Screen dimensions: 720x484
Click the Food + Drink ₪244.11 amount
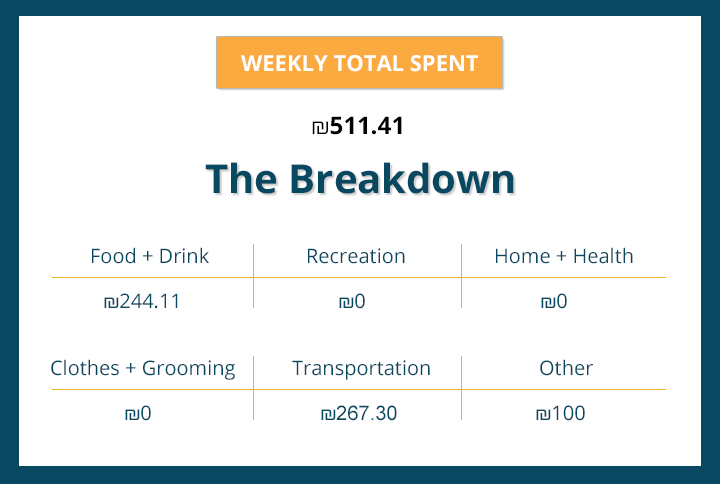click(142, 301)
